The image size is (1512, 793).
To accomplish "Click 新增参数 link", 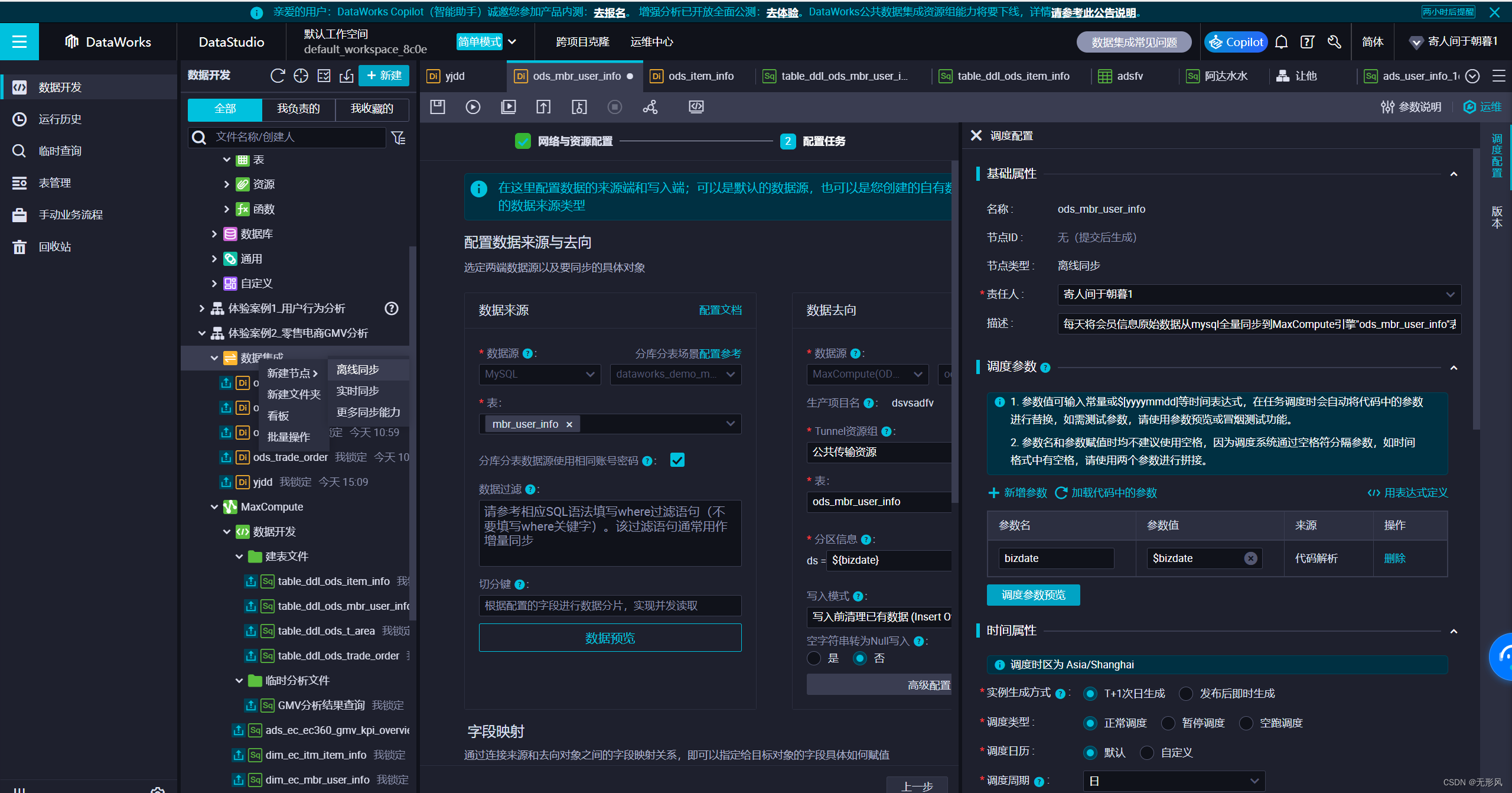I will (x=1018, y=493).
